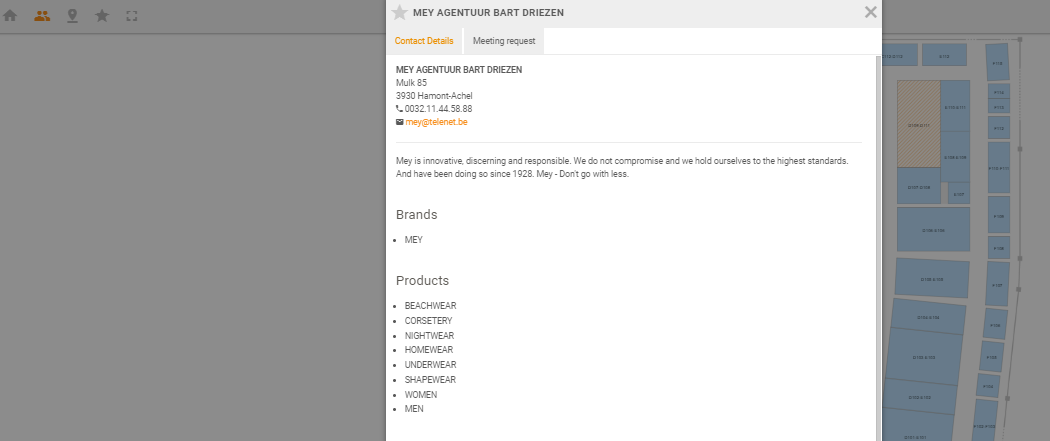The image size is (1050, 441).
Task: Click the envelope icon beside the email
Action: [x=400, y=122]
